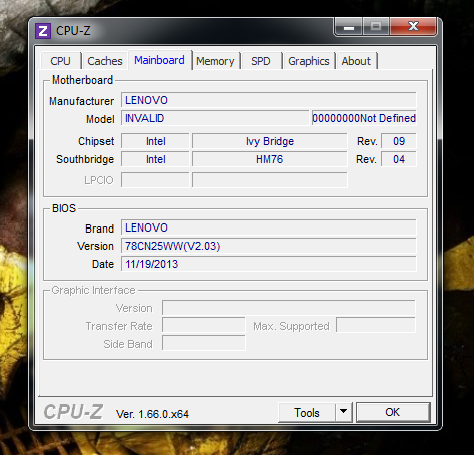Open the About tab
Viewport: 474px width, 471px height.
coord(356,61)
